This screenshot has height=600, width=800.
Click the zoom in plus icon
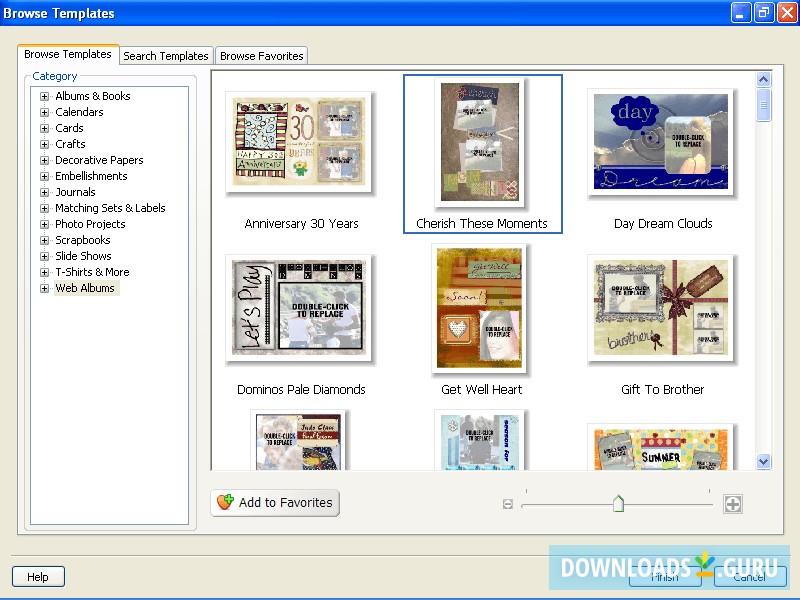[x=734, y=504]
